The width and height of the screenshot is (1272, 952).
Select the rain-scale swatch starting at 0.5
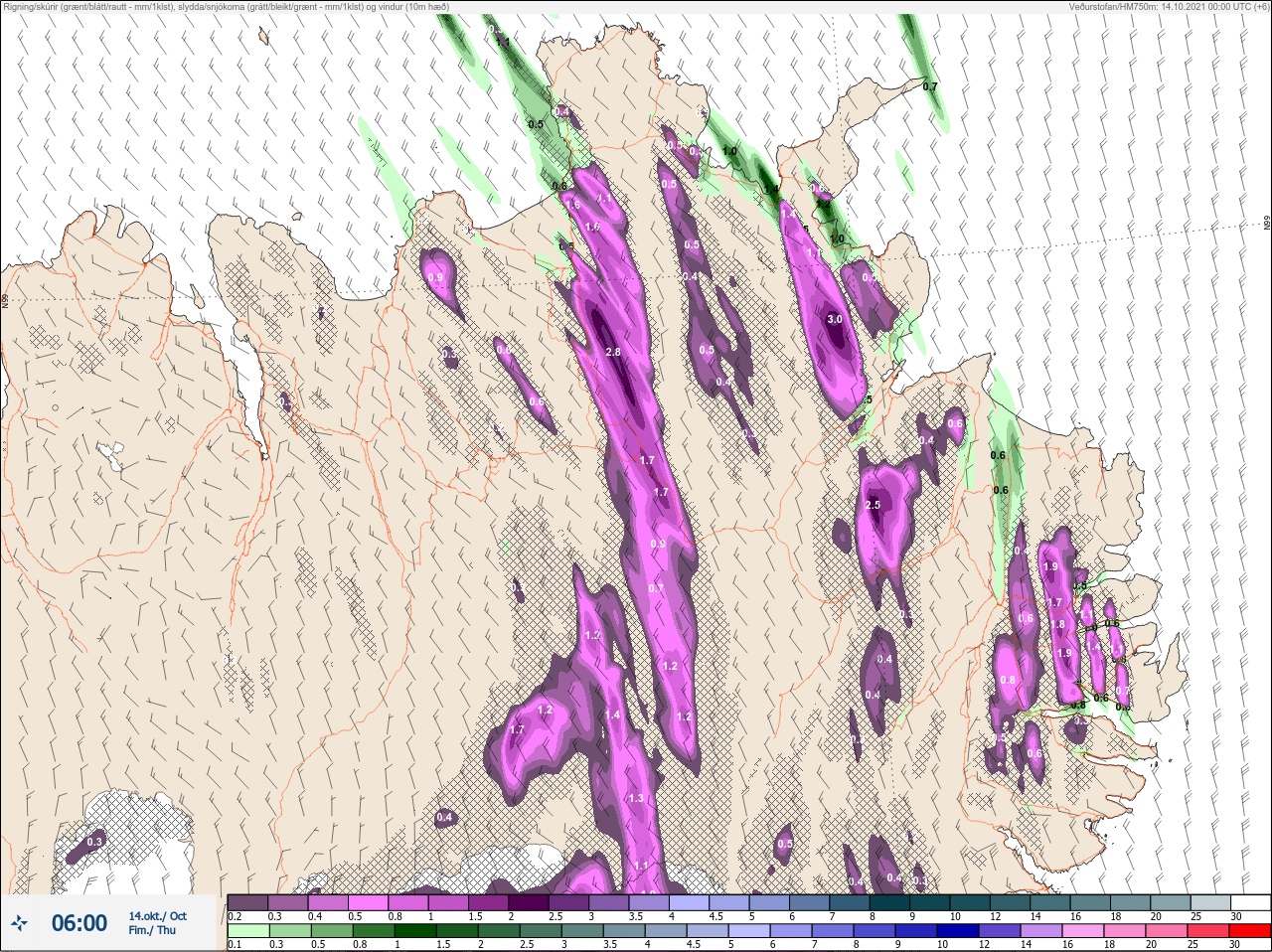[x=330, y=932]
